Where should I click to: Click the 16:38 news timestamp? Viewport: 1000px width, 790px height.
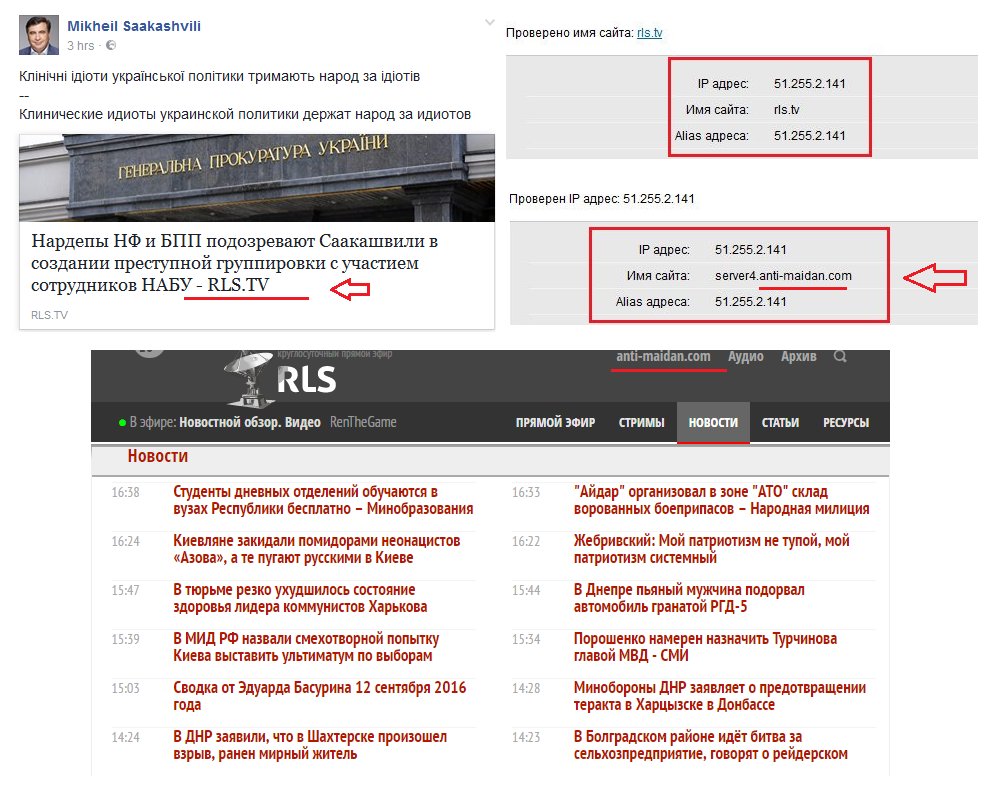click(125, 492)
